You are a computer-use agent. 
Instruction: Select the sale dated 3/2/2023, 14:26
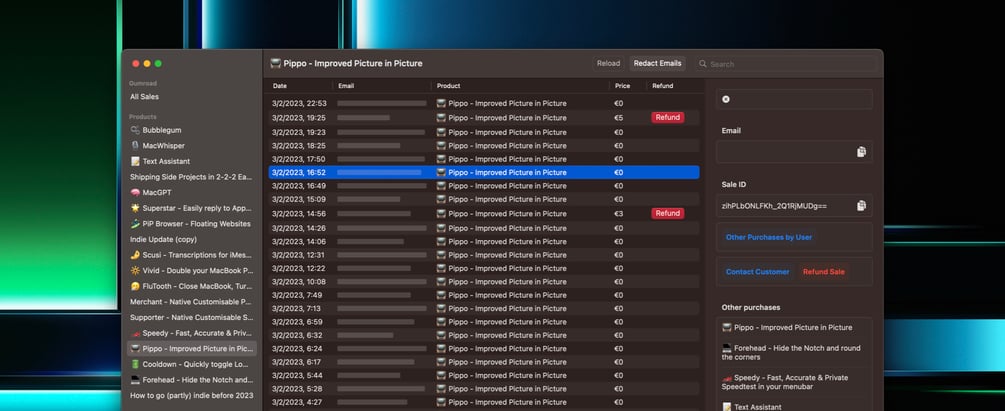click(x=484, y=228)
